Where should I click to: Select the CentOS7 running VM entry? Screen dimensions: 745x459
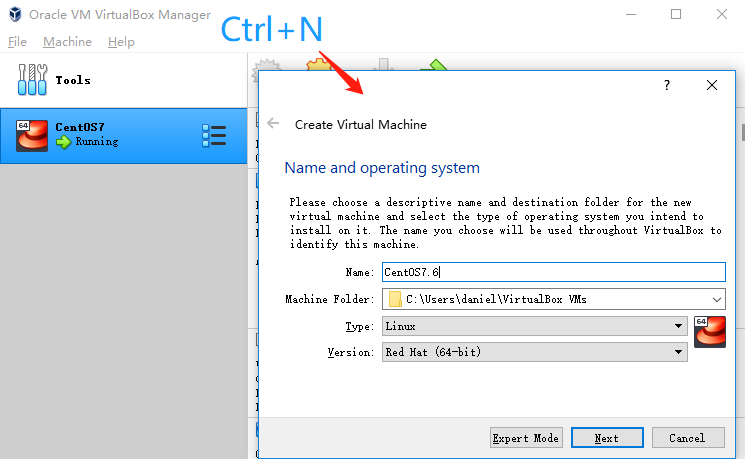click(124, 136)
